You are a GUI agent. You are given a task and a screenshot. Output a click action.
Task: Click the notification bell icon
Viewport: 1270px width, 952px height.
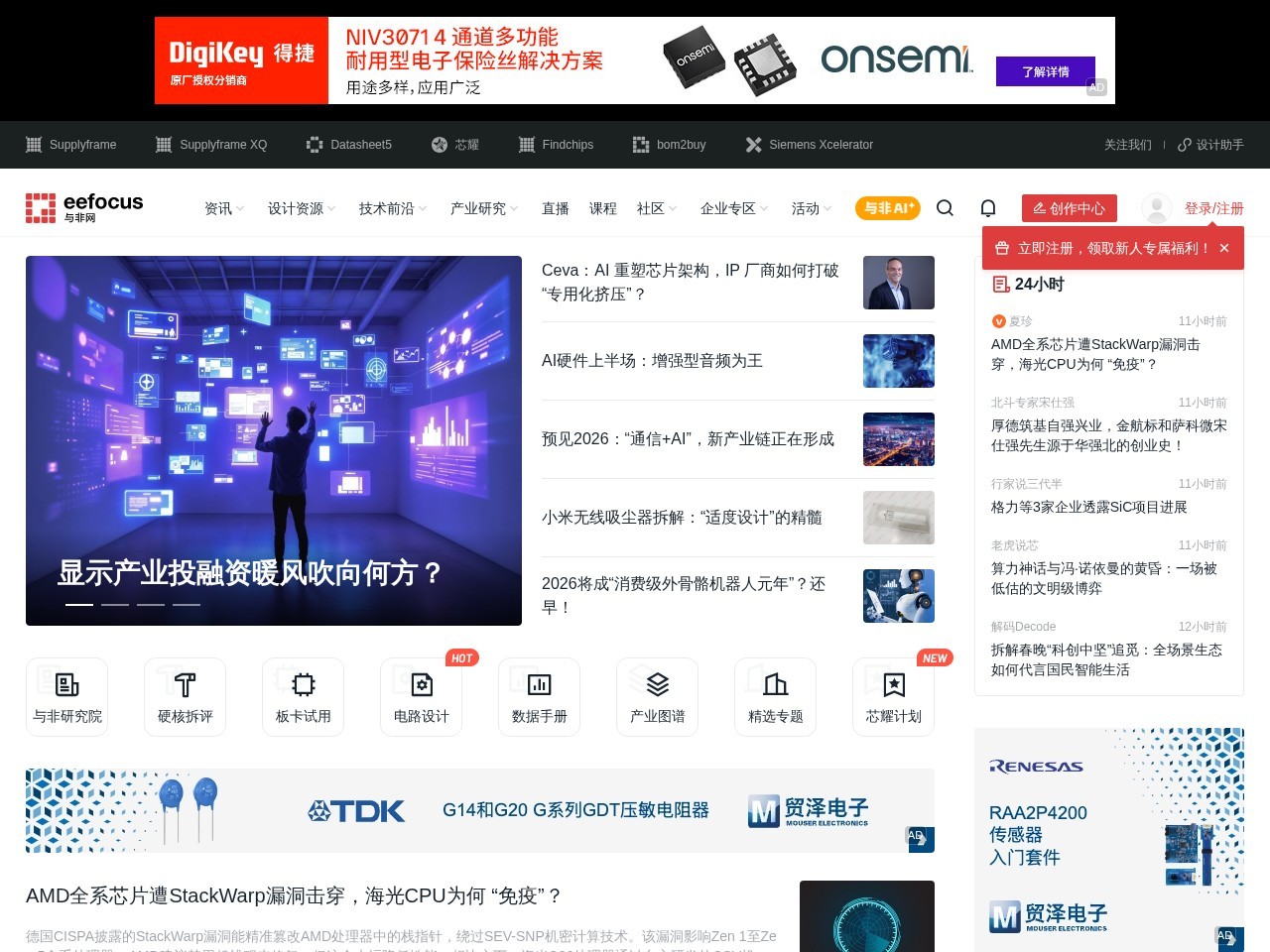[x=988, y=207]
